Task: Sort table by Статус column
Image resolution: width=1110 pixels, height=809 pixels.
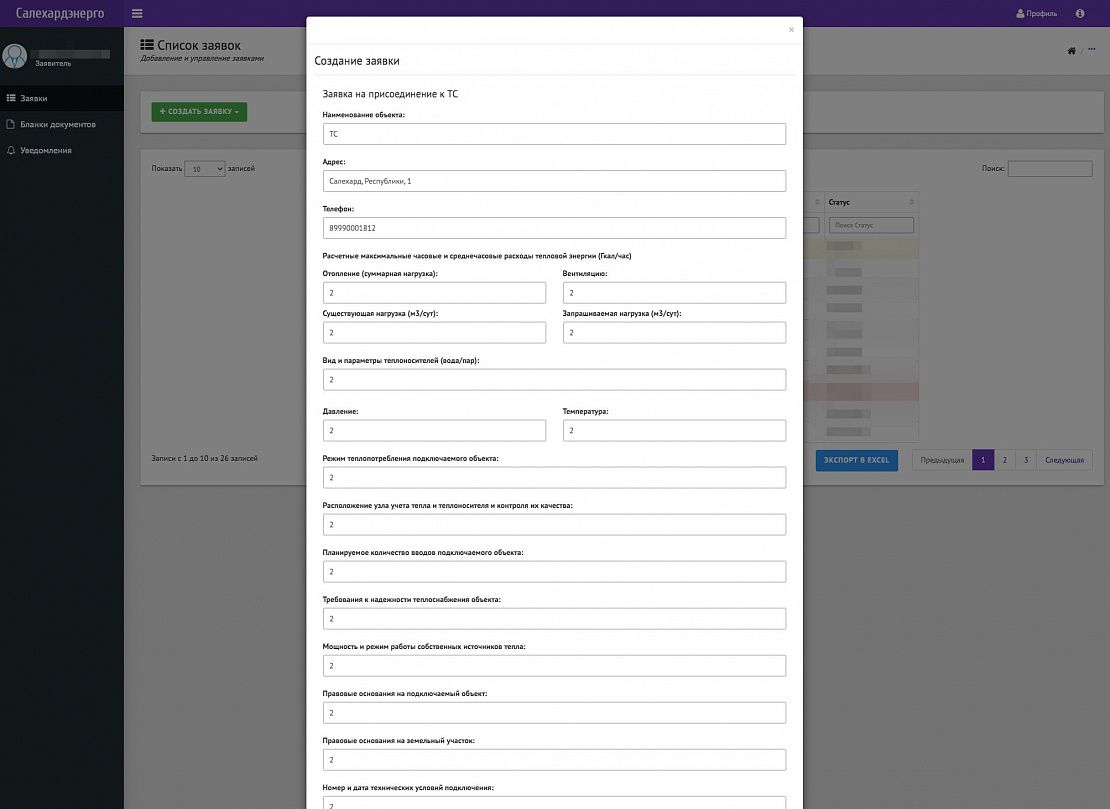Action: coord(870,202)
